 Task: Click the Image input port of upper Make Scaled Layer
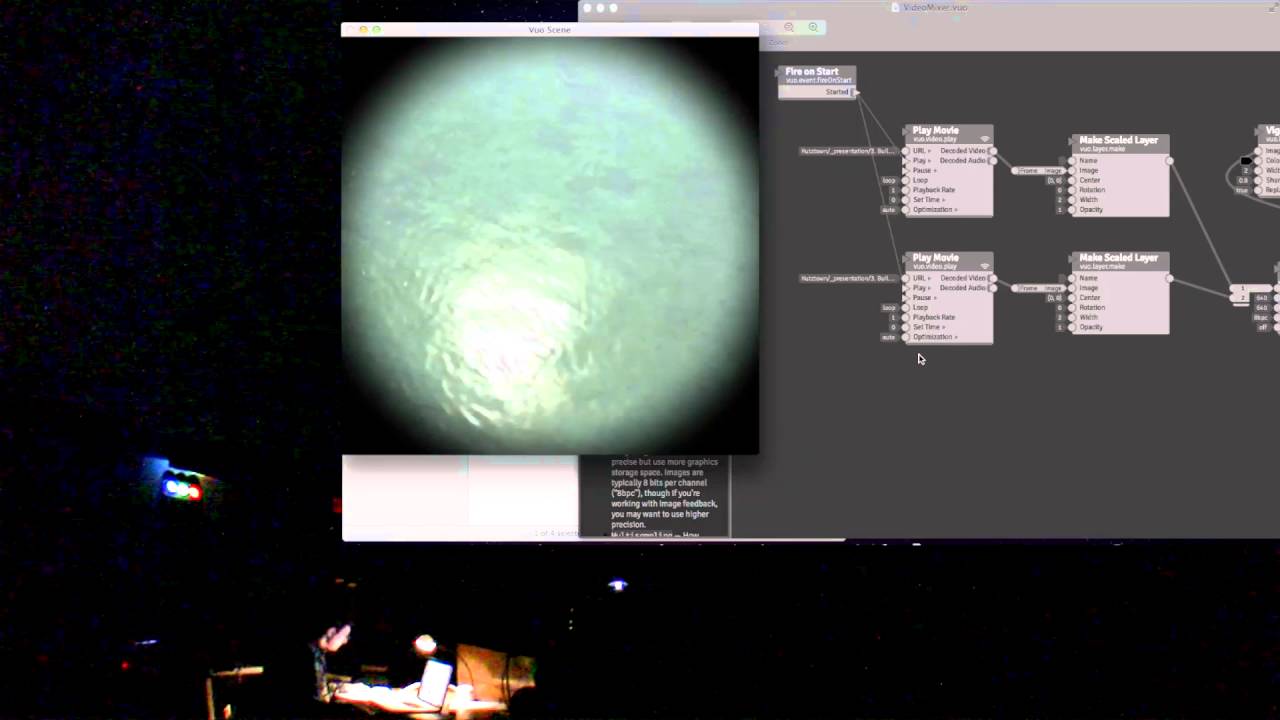(x=1072, y=170)
